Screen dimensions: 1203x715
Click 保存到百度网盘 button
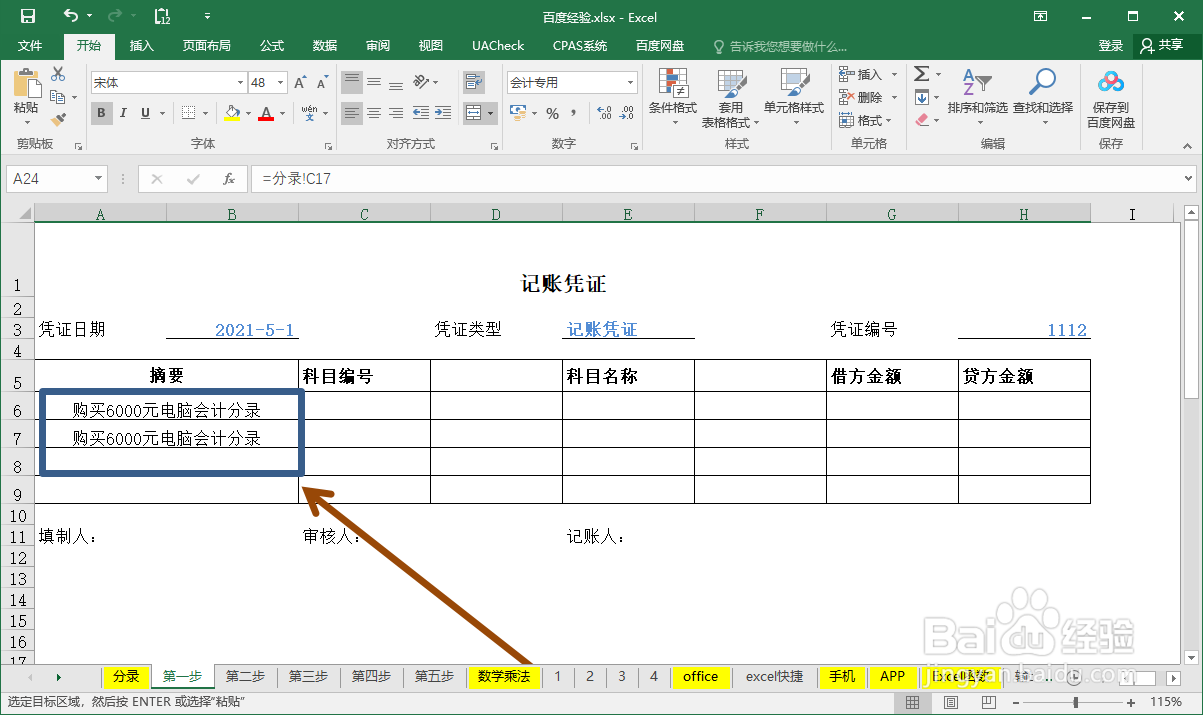point(1111,98)
